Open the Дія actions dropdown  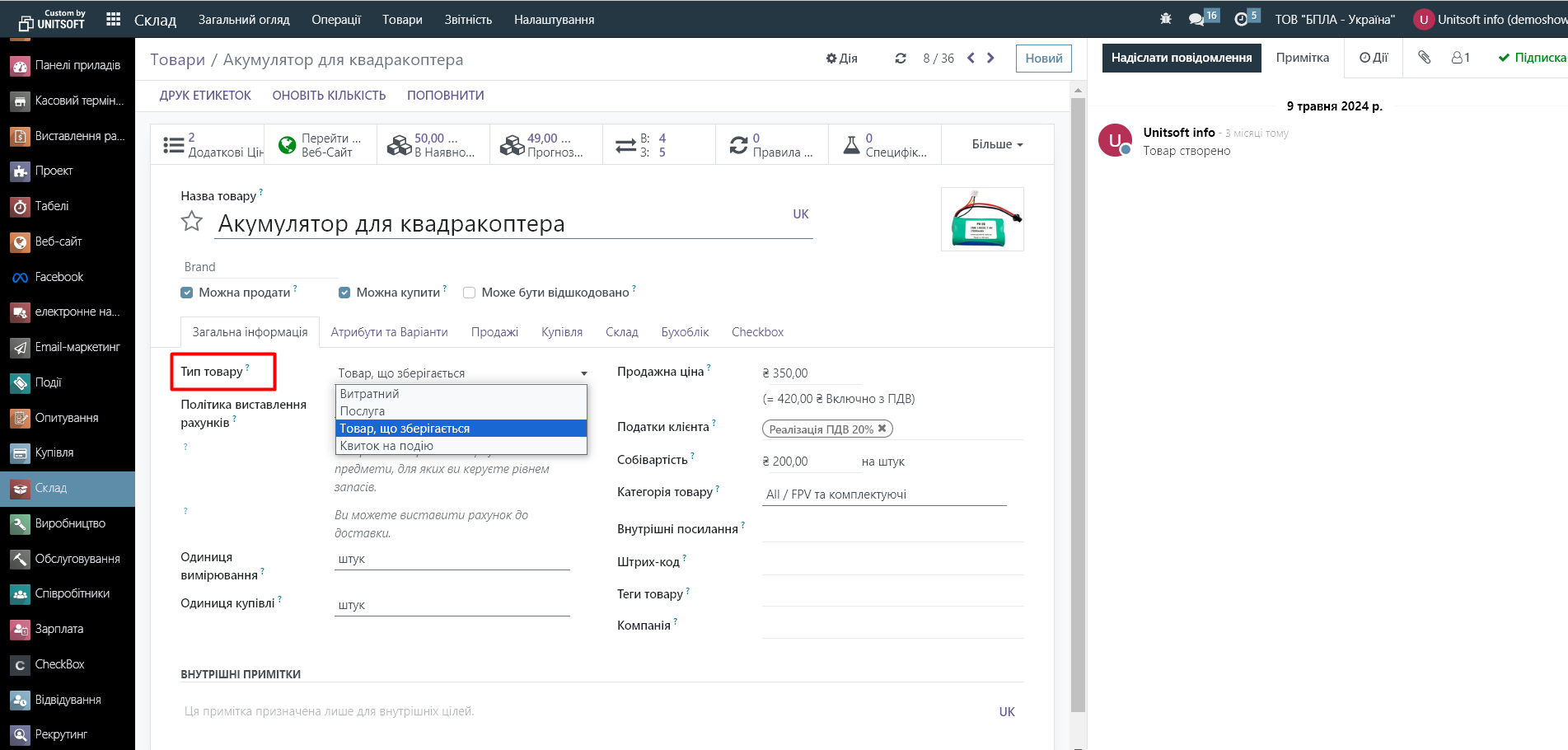click(841, 59)
